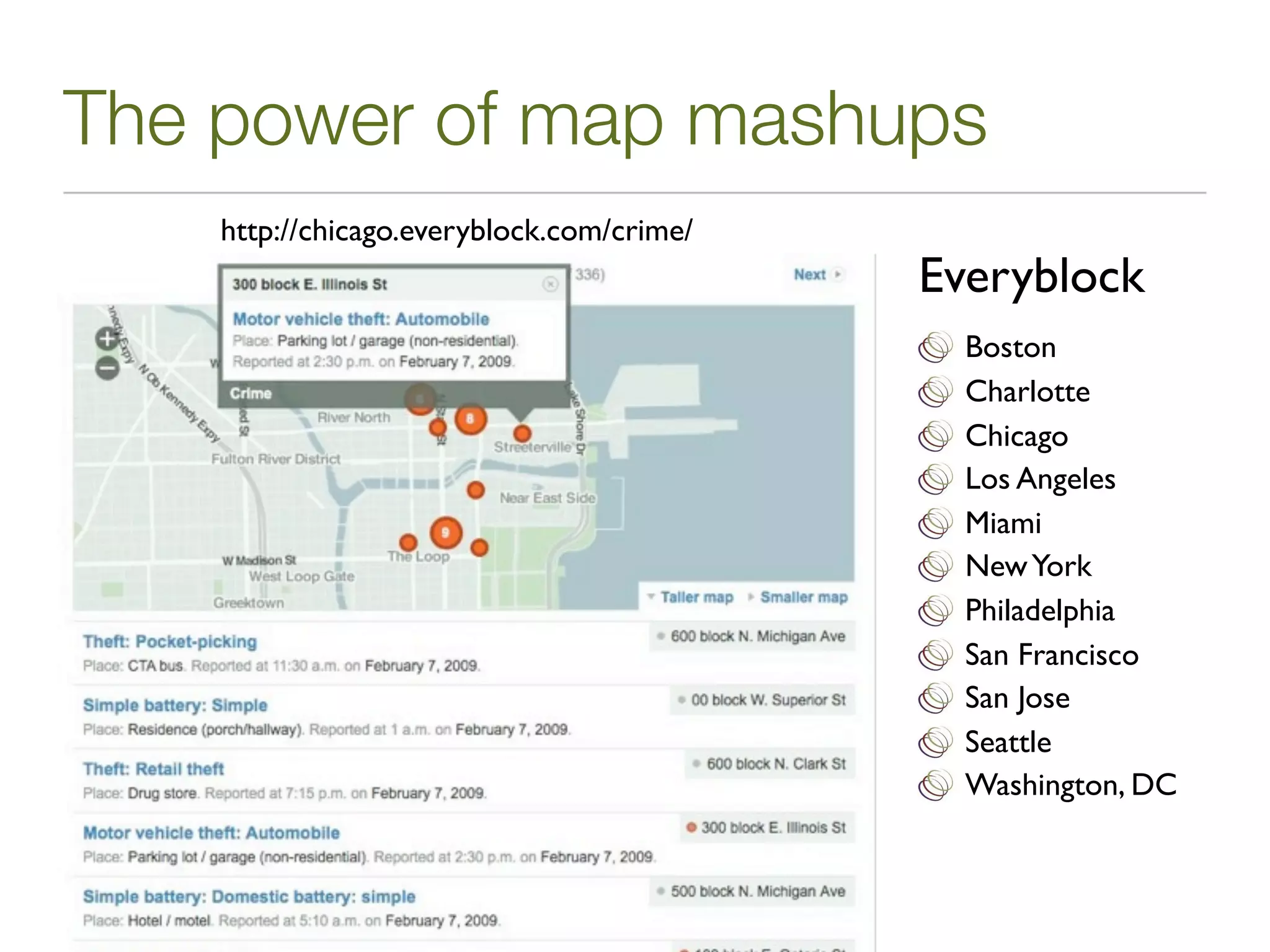
Task: Click the chicago.everyblock.com/crime URL text
Action: 456,231
